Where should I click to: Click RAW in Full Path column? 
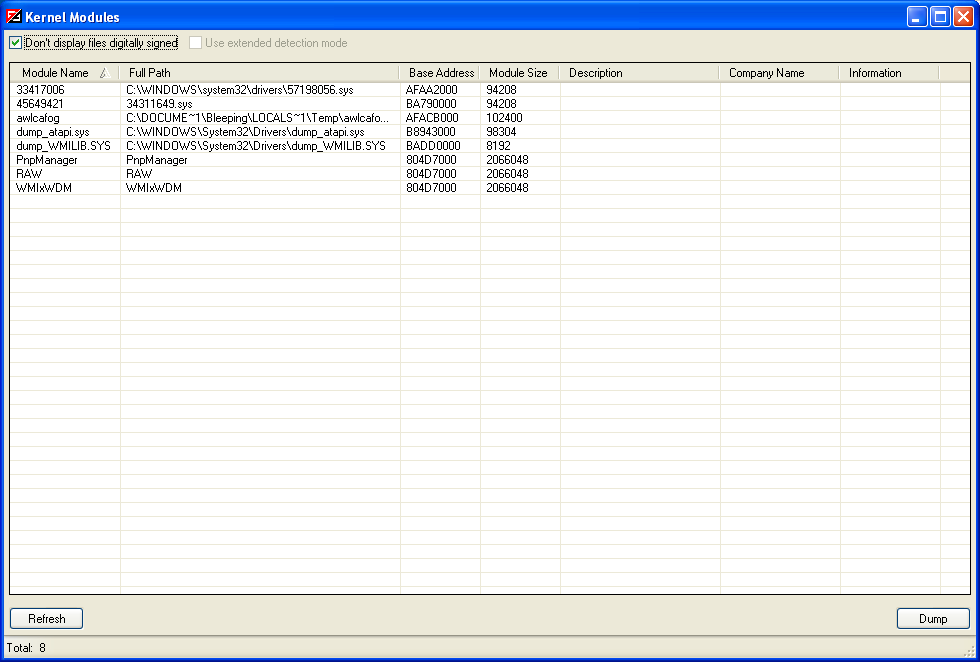point(139,174)
